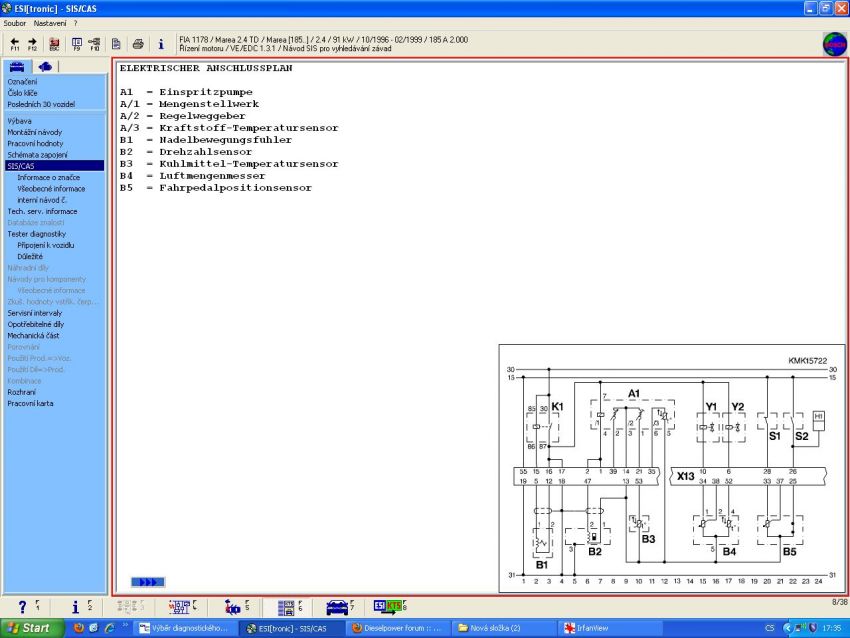This screenshot has height=638, width=850.
Task: Print the page with the printer icon
Action: pos(138,44)
